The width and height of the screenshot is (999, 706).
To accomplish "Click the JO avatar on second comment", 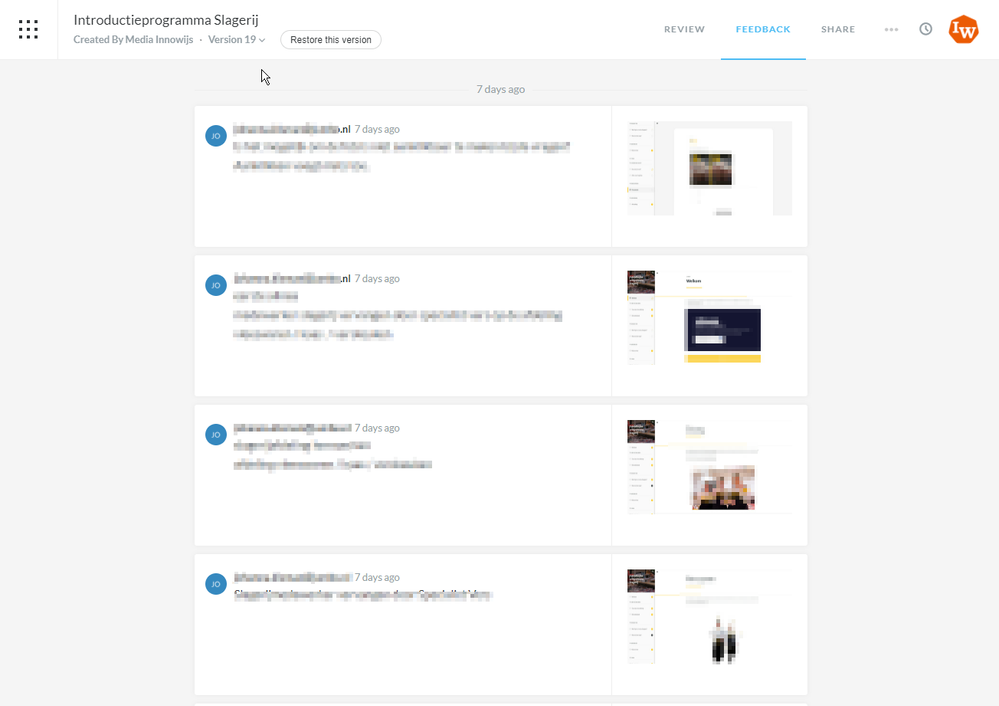I will coord(216,285).
